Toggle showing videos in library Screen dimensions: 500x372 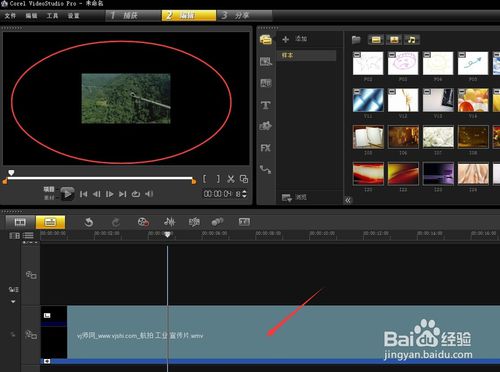click(376, 40)
